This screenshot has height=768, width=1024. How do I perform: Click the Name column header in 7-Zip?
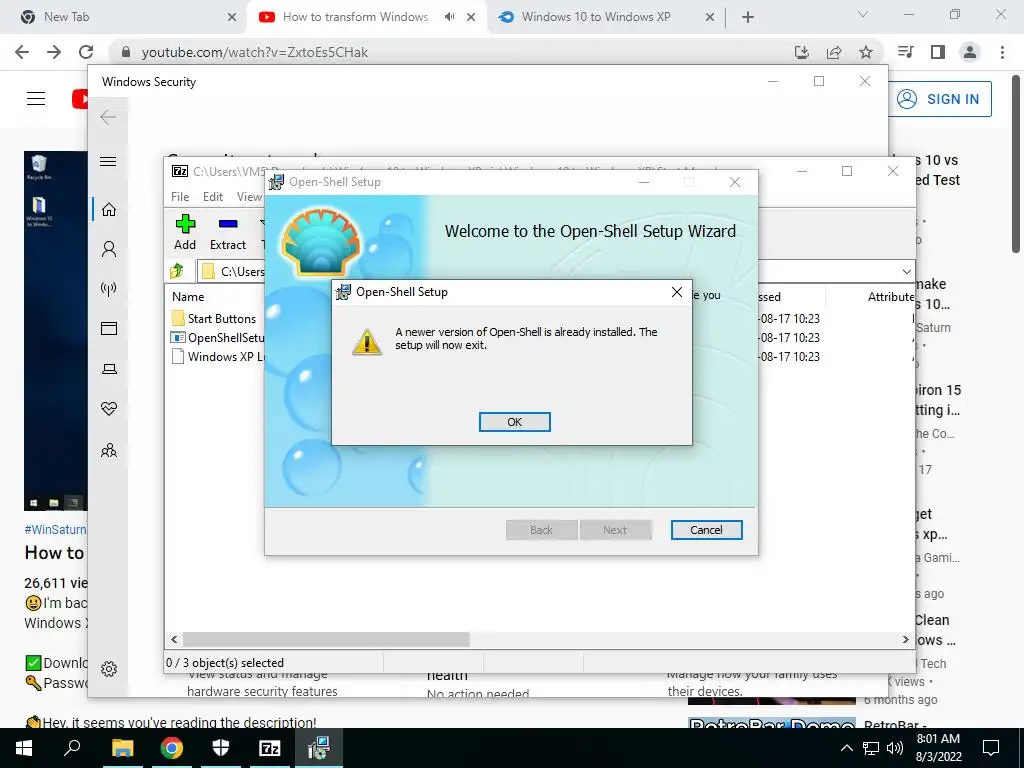pyautogui.click(x=188, y=296)
